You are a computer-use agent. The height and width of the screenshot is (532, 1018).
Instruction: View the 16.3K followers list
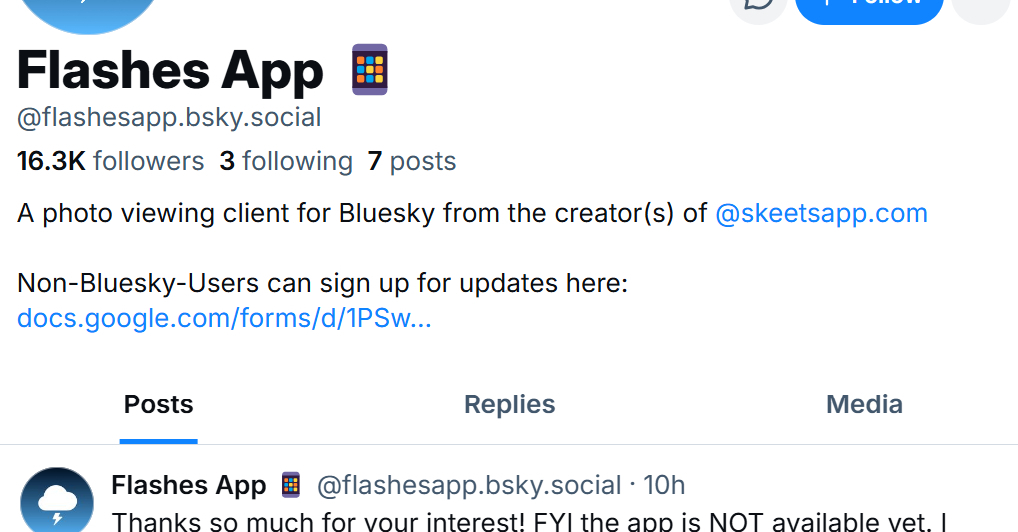(110, 161)
